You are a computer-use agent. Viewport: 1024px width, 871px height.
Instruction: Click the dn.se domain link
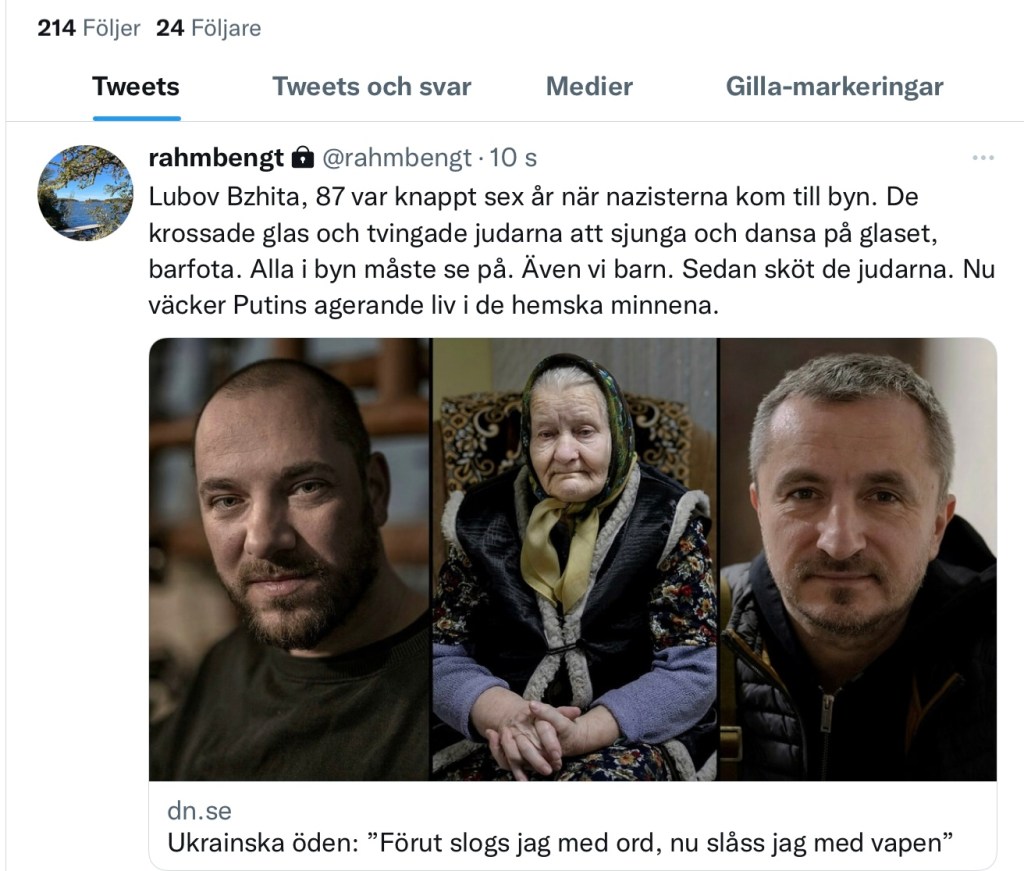coord(199,810)
